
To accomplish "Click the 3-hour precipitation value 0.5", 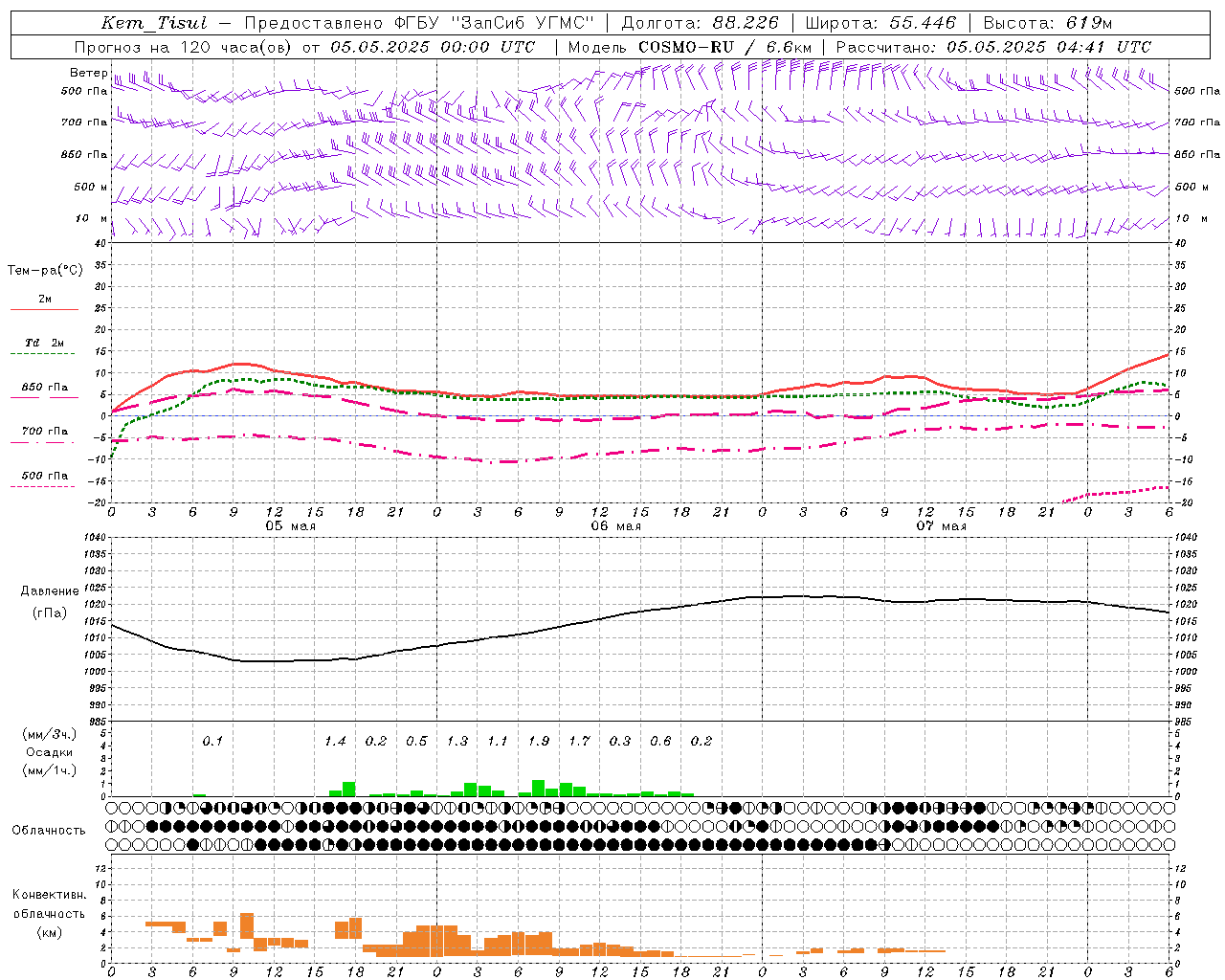I will 416,741.
